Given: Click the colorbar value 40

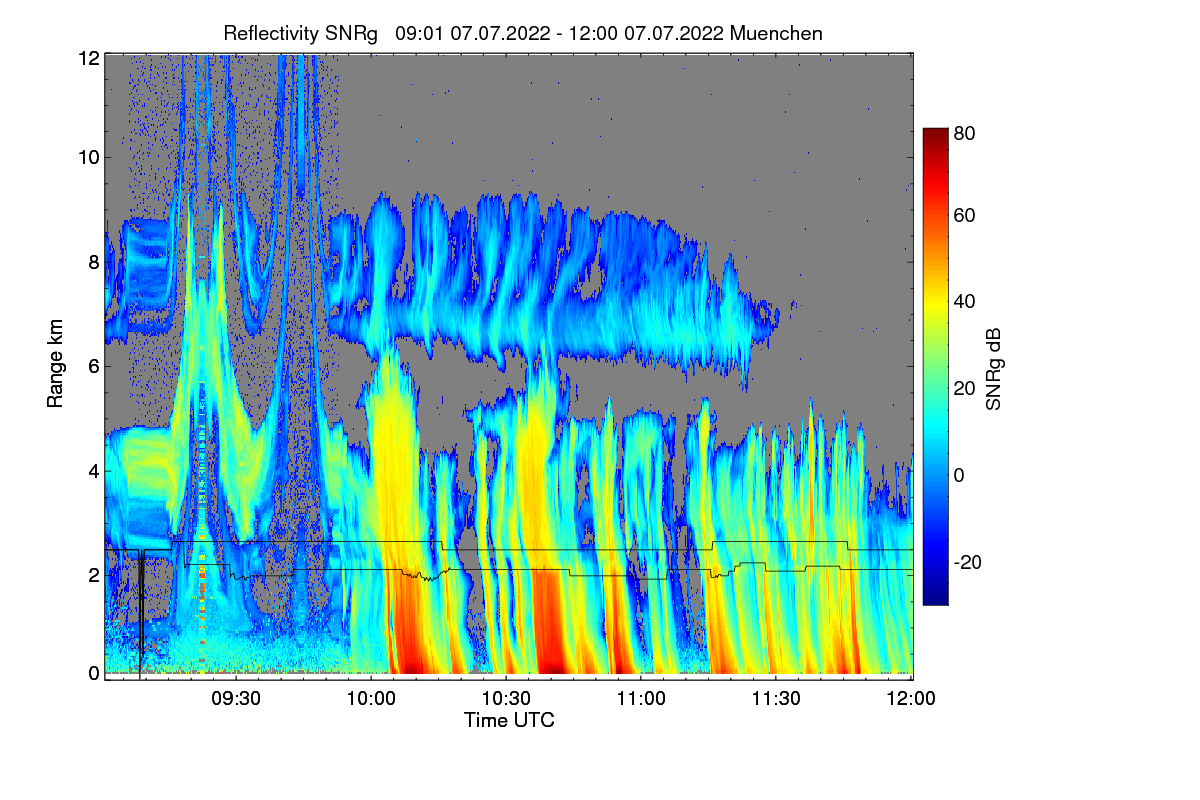Looking at the screenshot, I should [x=964, y=301].
